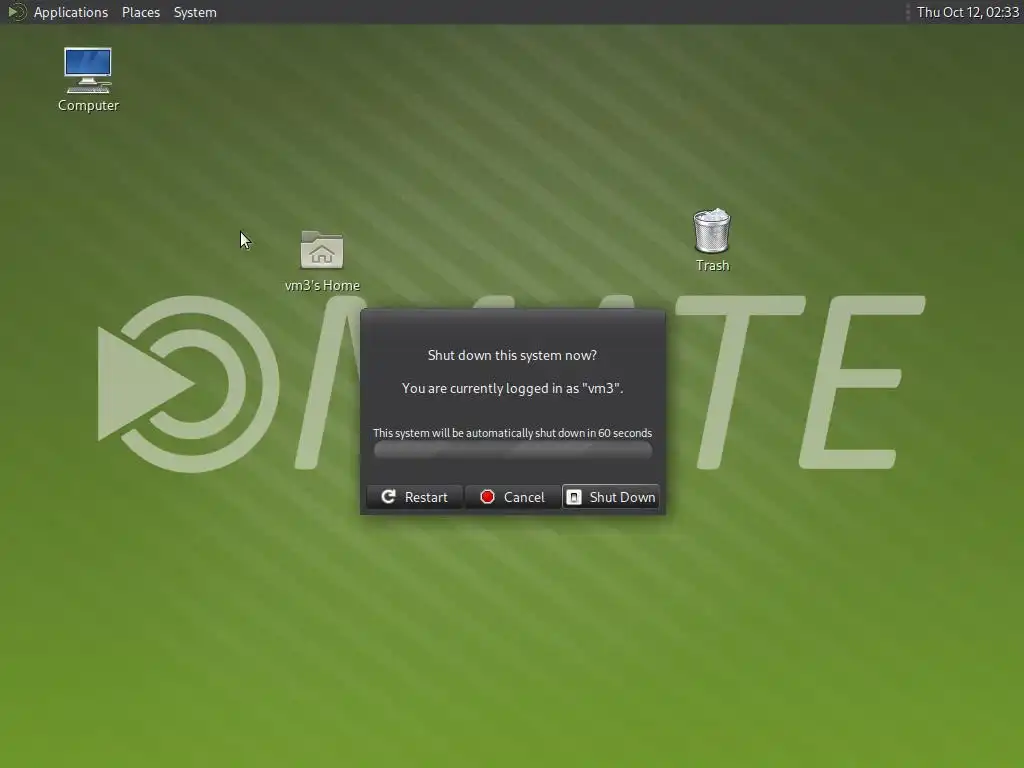Click the "Shut down this system now?" text
This screenshot has height=768, width=1024.
click(x=512, y=355)
